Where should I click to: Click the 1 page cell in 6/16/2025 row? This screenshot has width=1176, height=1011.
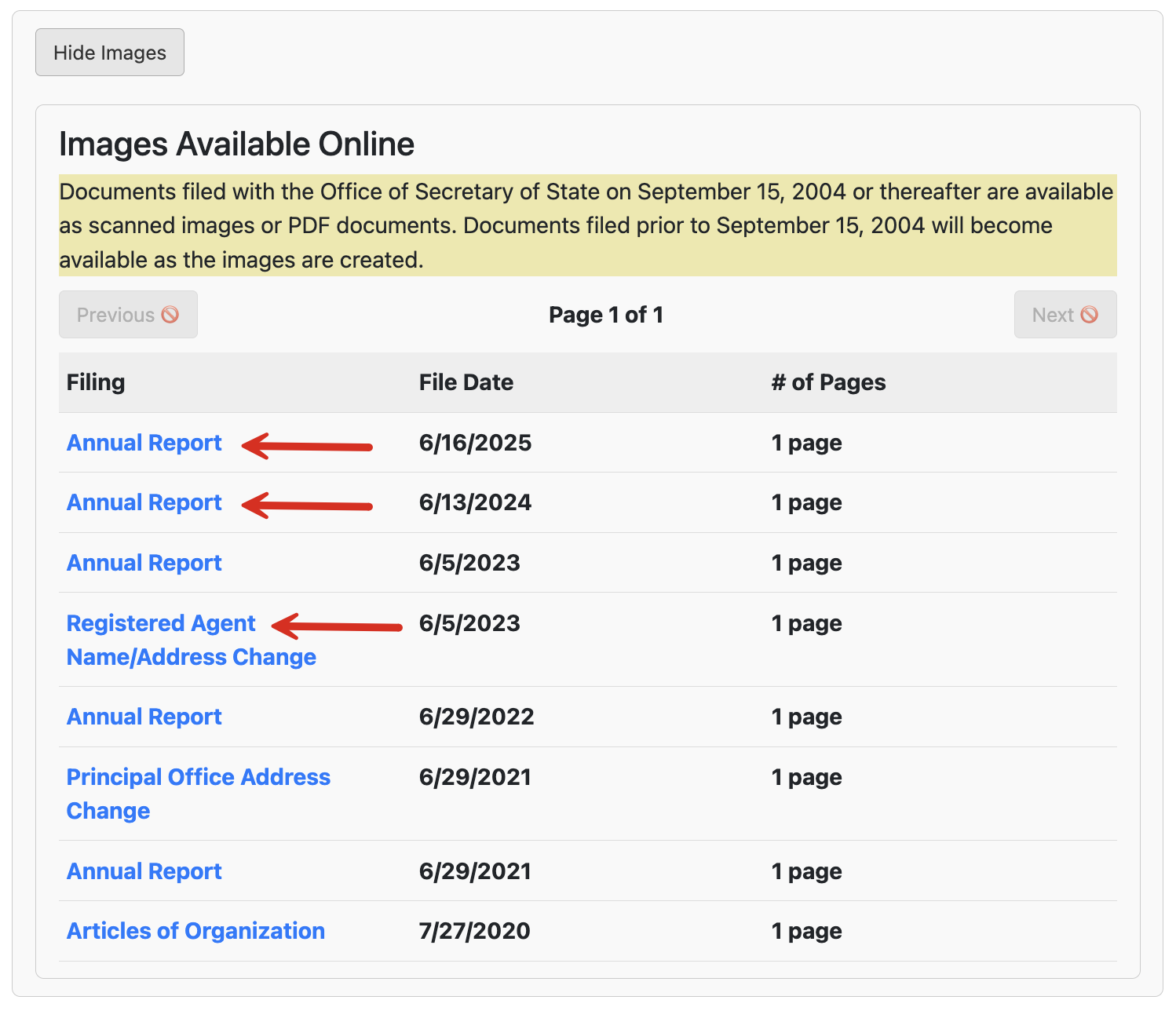tap(806, 443)
